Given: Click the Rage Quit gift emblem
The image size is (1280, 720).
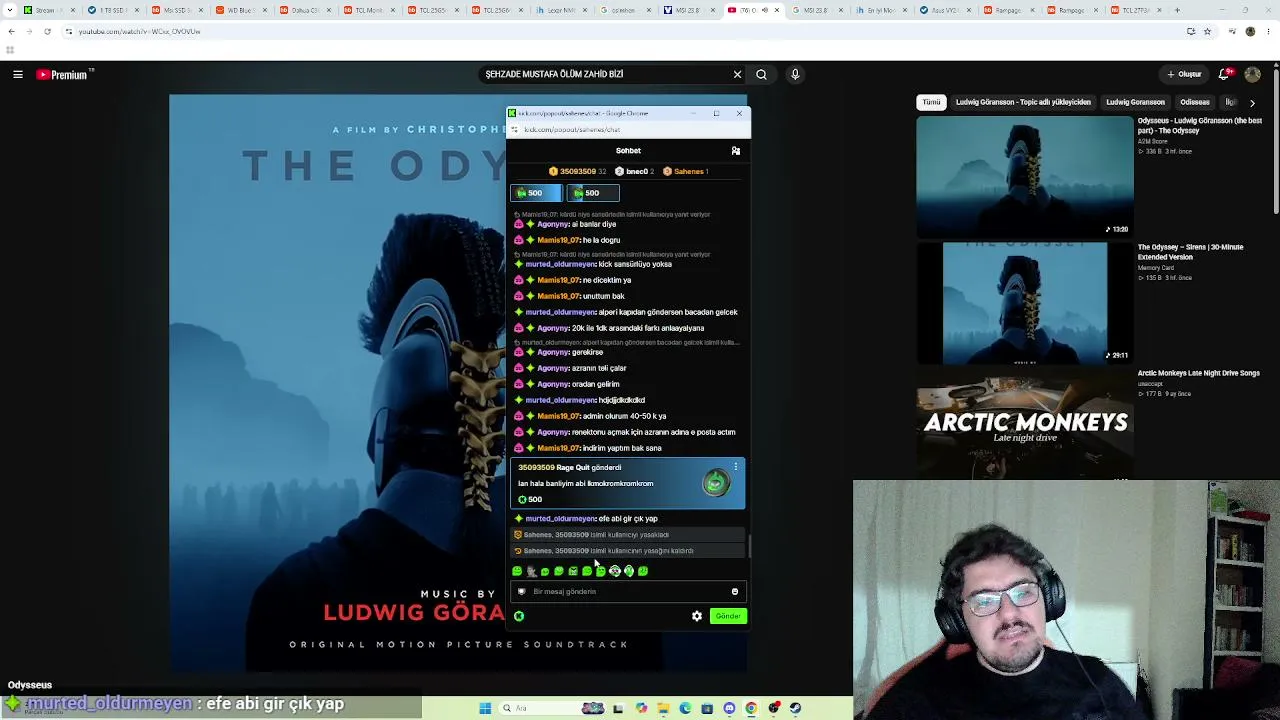Looking at the screenshot, I should click(715, 484).
